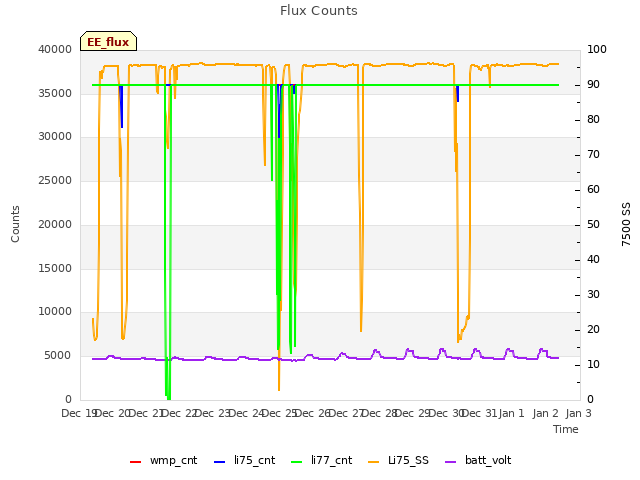Click the 15000 tick on Counts axis
This screenshot has width=640, height=480.
(55, 269)
